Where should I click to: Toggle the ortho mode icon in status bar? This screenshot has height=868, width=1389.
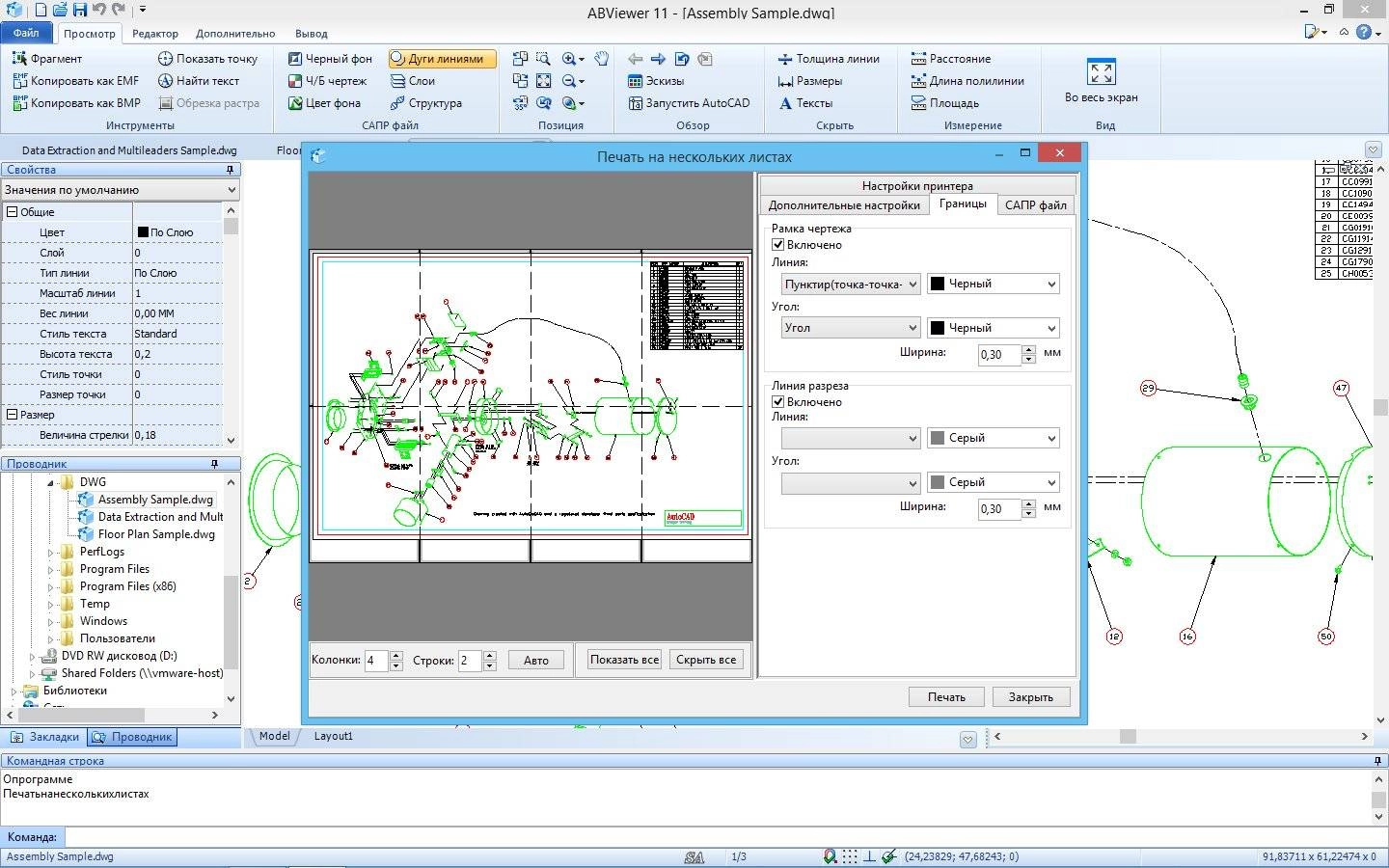(x=869, y=856)
